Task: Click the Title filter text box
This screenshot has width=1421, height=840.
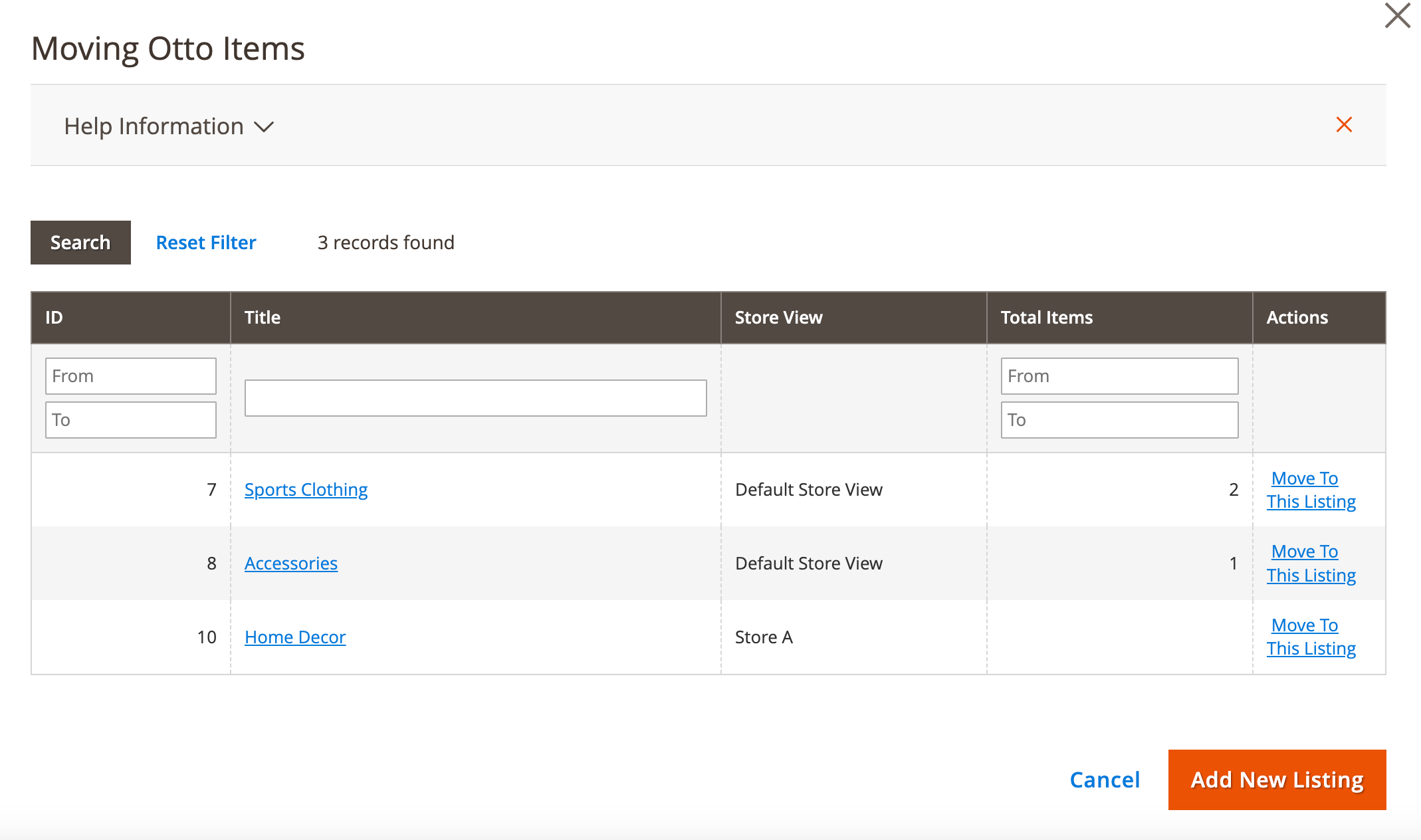Action: point(475,398)
